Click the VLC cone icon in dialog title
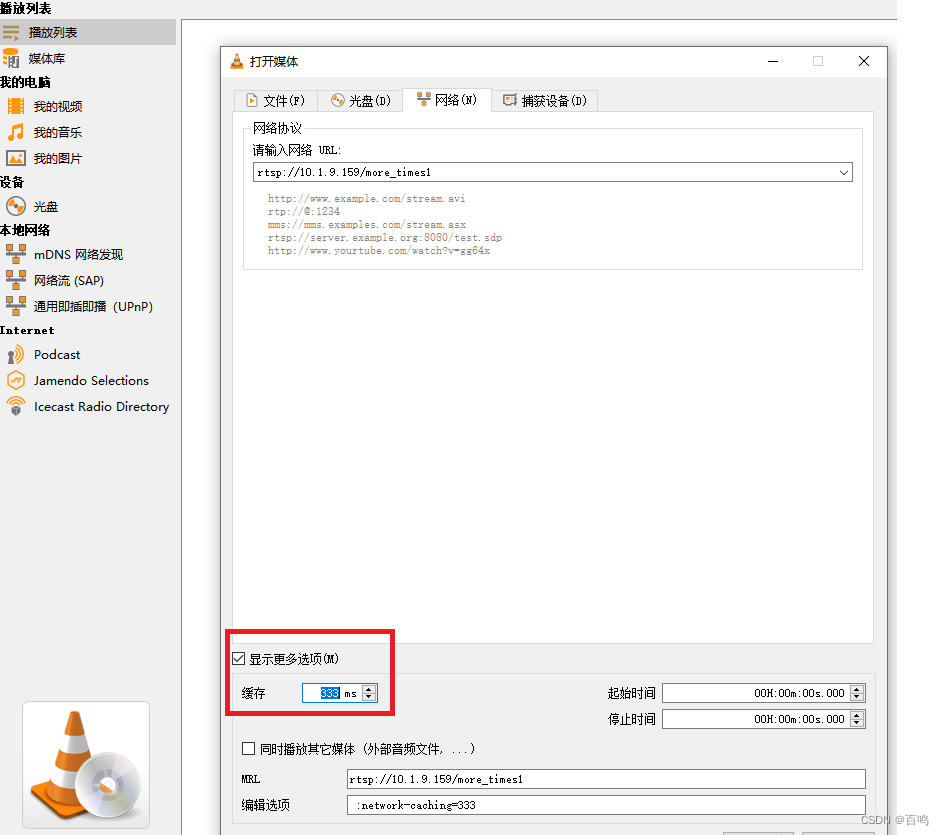This screenshot has height=835, width=944. [237, 61]
